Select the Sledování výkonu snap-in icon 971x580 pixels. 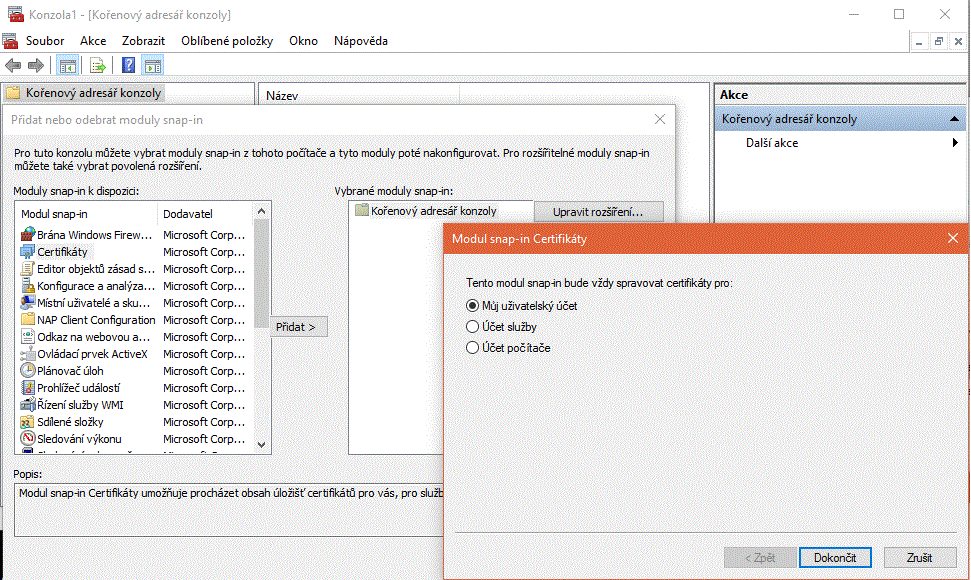point(28,439)
